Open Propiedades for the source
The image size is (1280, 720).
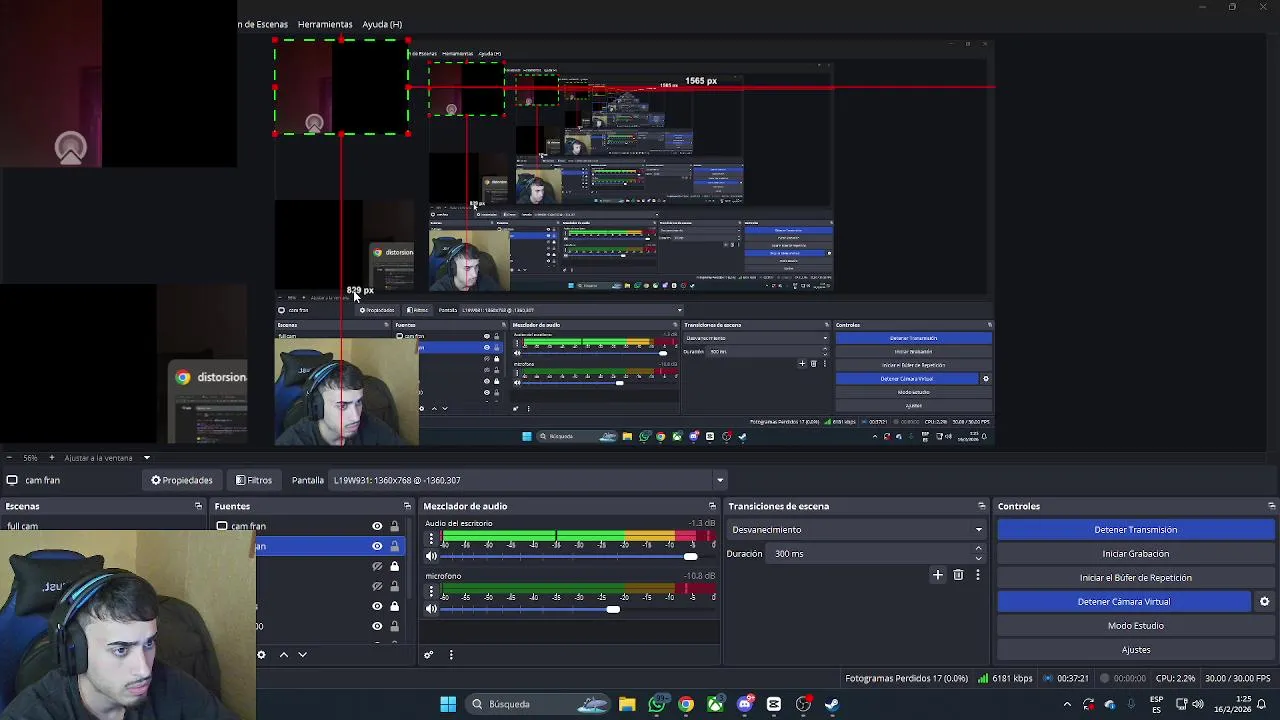[x=181, y=480]
